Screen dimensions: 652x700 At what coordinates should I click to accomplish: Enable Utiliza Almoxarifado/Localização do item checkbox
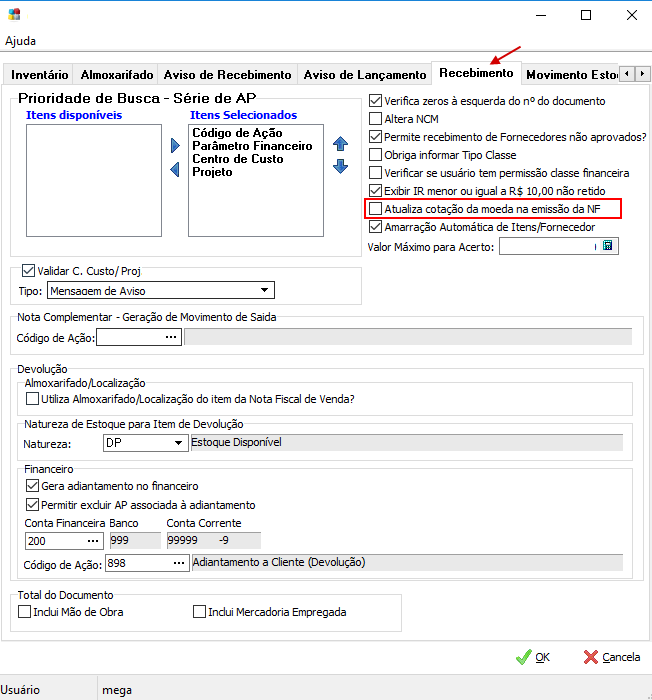(32, 399)
